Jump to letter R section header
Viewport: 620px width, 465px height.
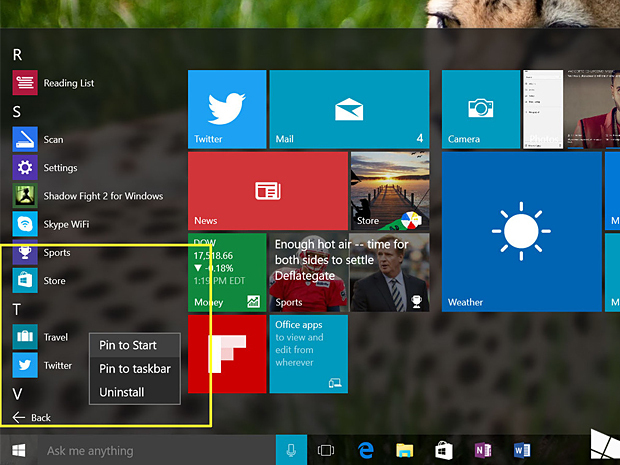(17, 55)
